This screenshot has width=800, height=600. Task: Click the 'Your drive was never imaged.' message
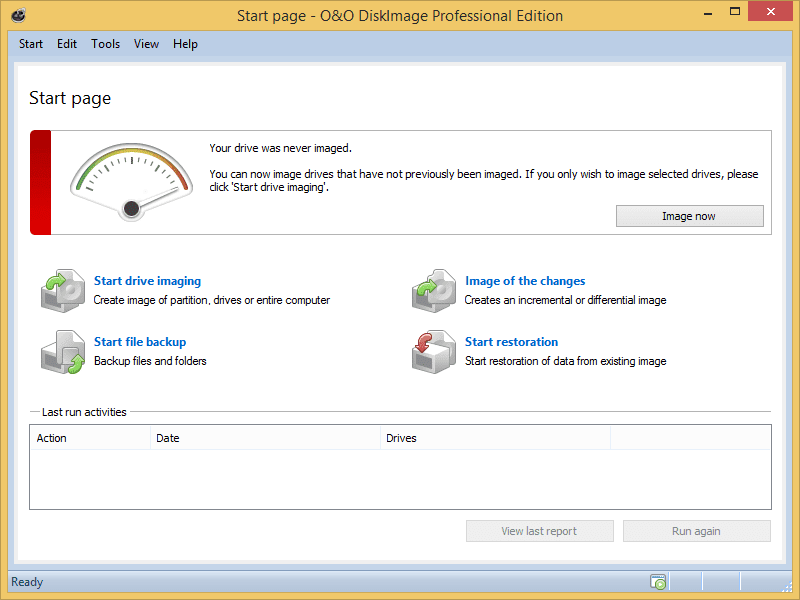pyautogui.click(x=281, y=148)
